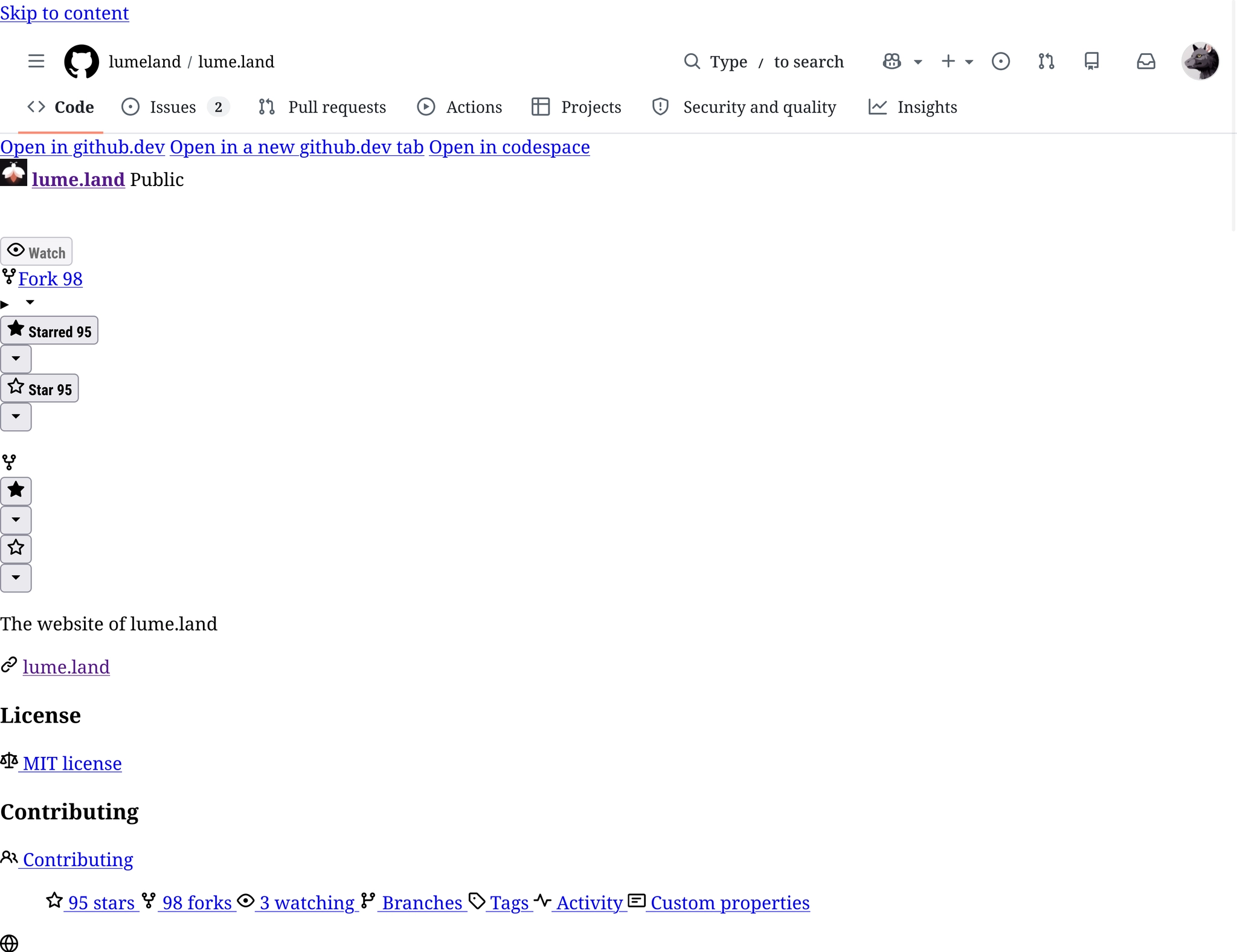Open the repositories icon in the header
The image size is (1237, 952).
pyautogui.click(x=1091, y=61)
